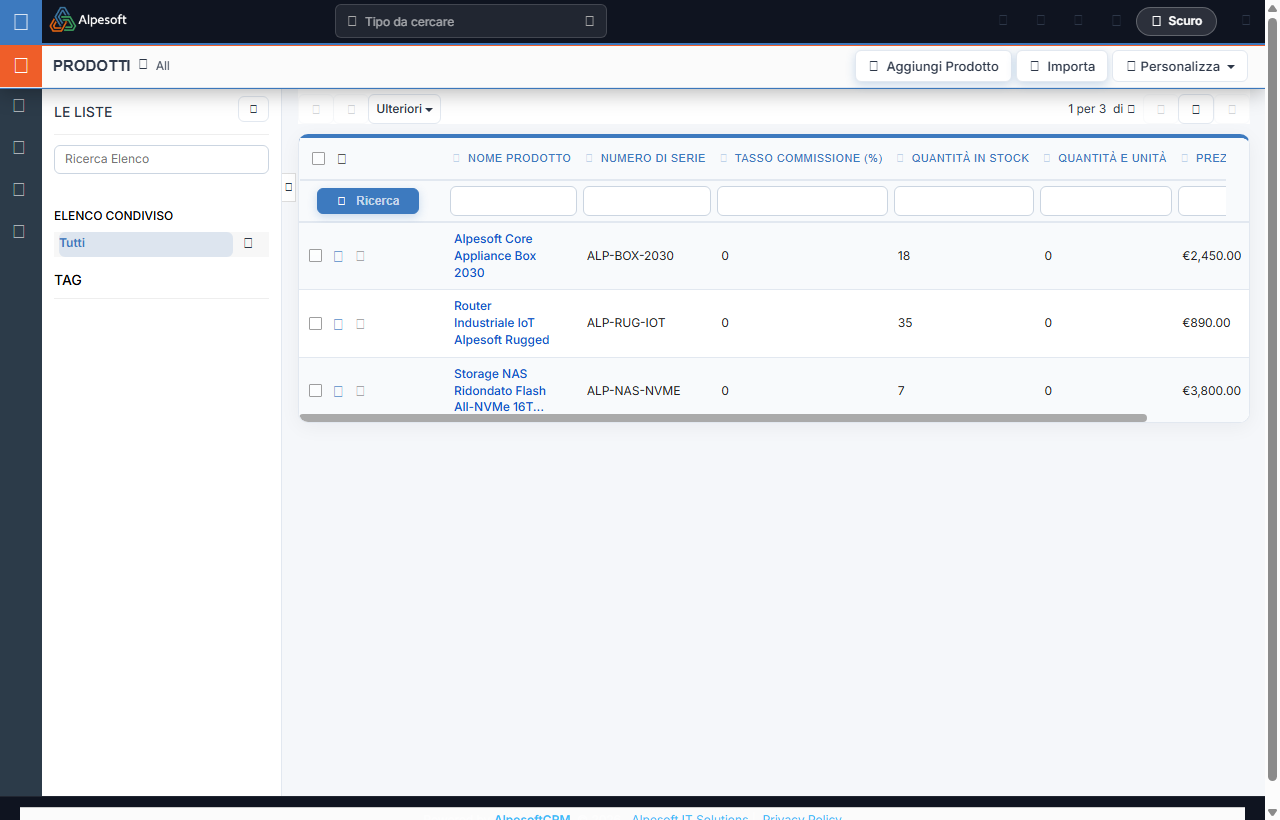Click the filter field under TASSO COMMISSIONE (%)
This screenshot has height=820, width=1280.
[x=802, y=201]
